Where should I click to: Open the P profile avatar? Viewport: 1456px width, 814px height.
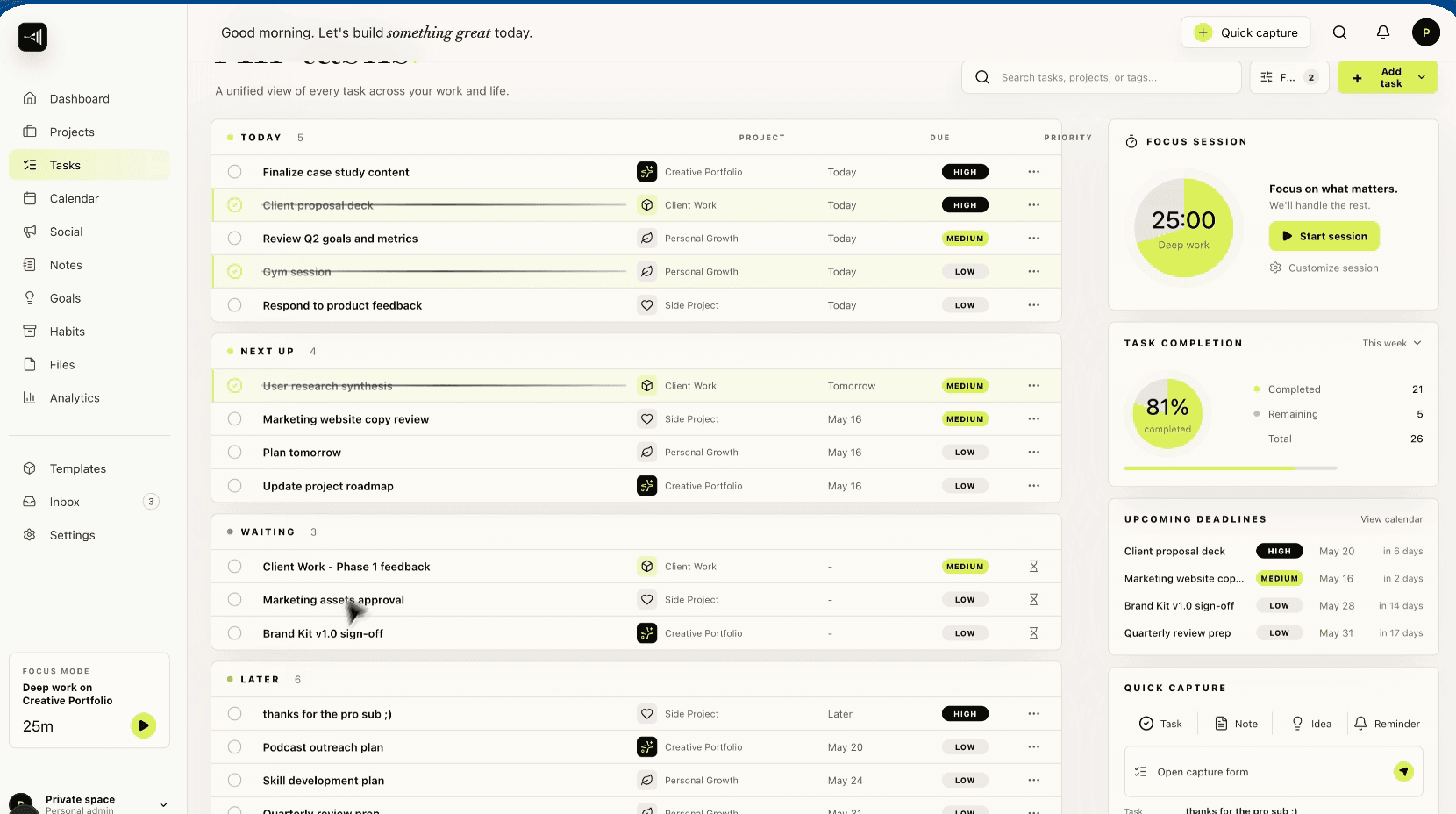point(1426,32)
